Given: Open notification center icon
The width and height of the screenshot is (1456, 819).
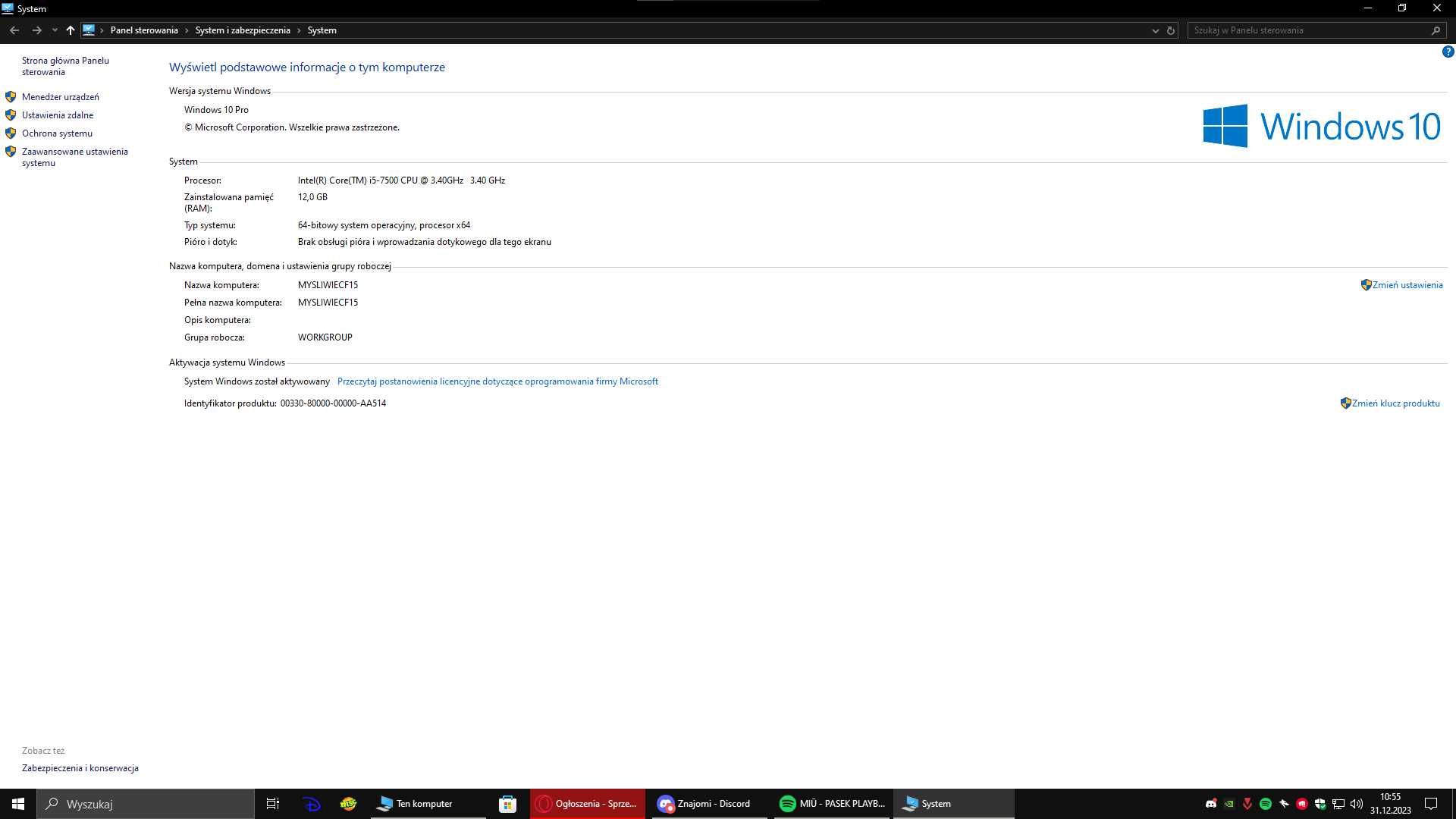Looking at the screenshot, I should [1431, 804].
